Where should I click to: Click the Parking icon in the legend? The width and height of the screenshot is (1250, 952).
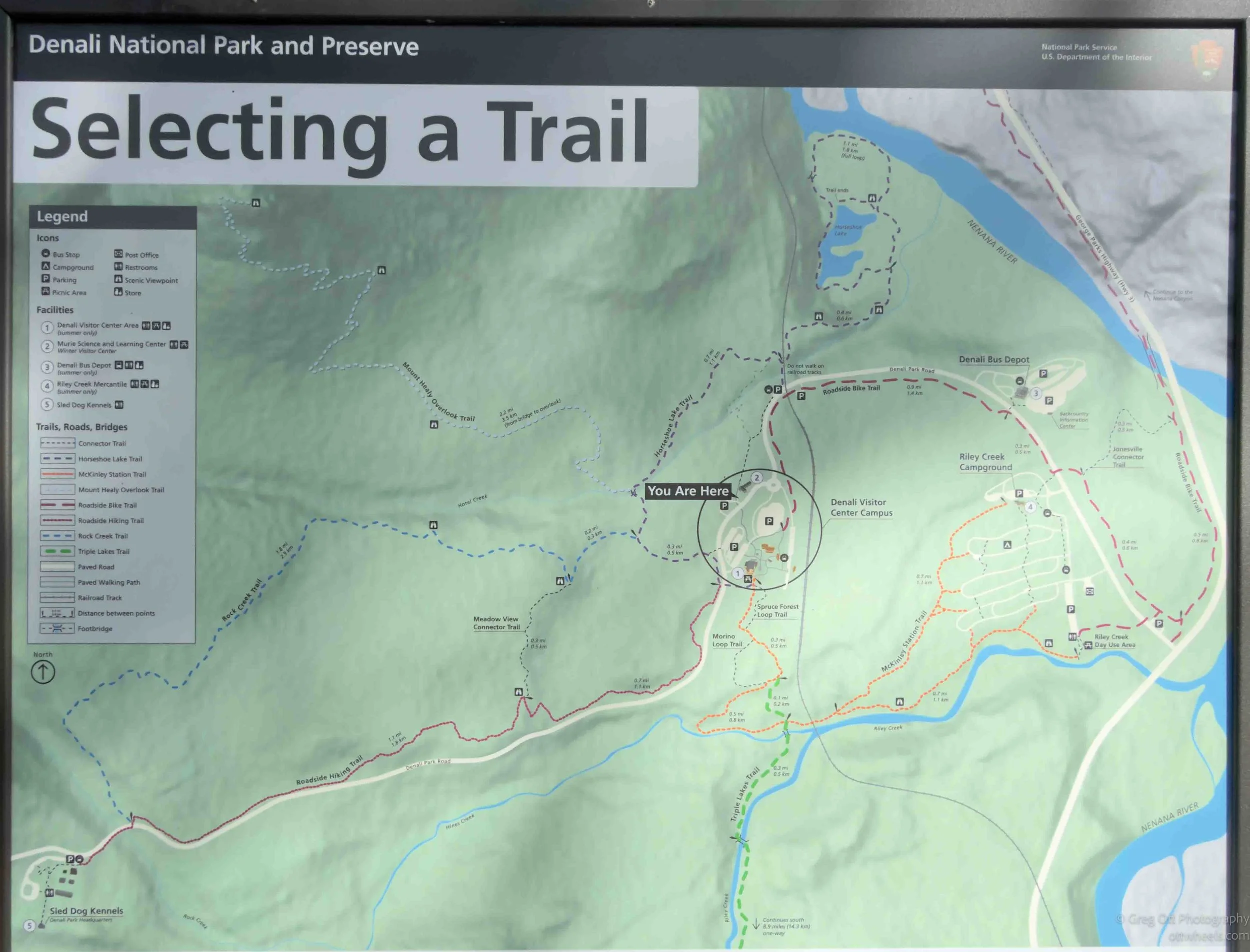(x=46, y=279)
